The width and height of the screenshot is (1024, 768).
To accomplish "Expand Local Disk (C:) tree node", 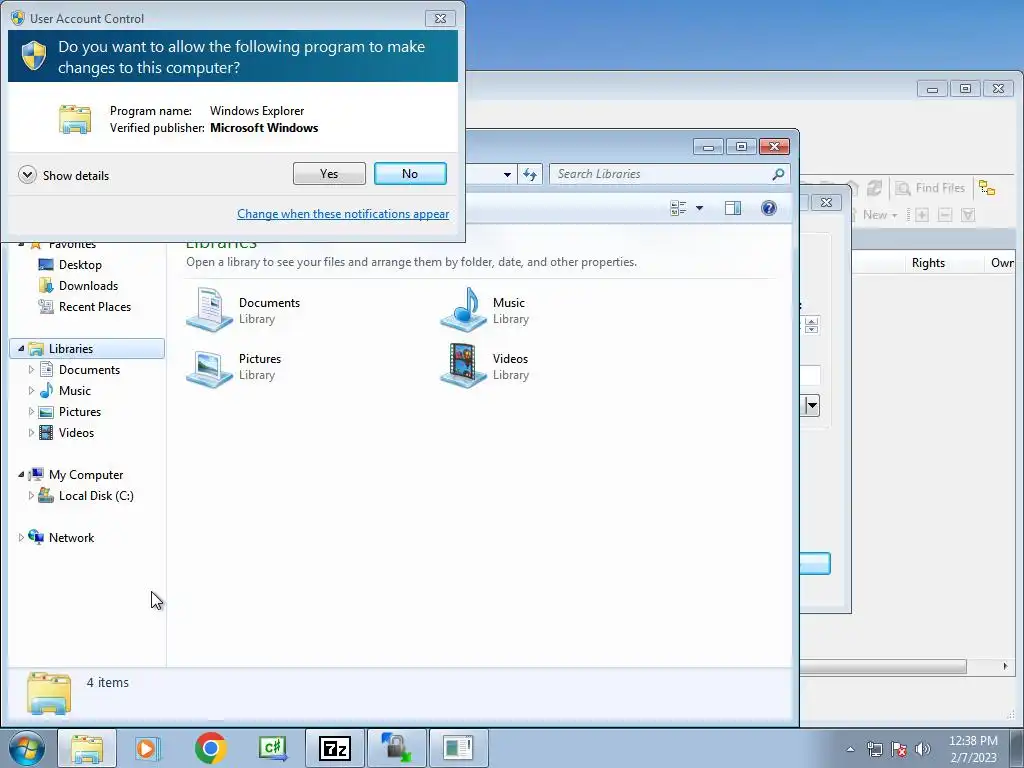I will coord(31,496).
